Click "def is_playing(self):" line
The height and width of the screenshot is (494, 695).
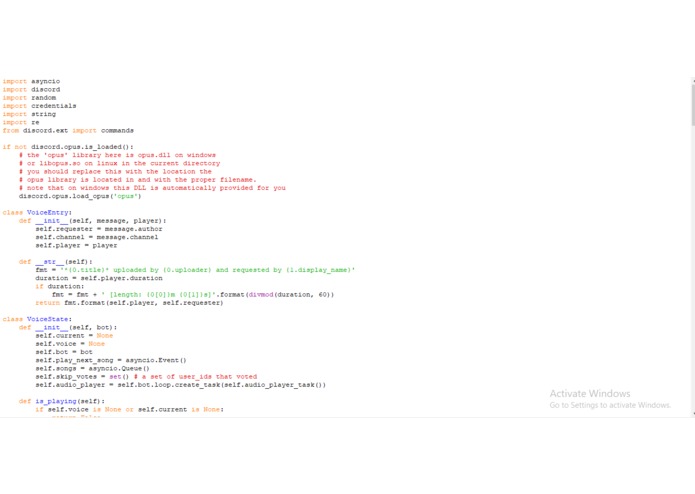62,401
